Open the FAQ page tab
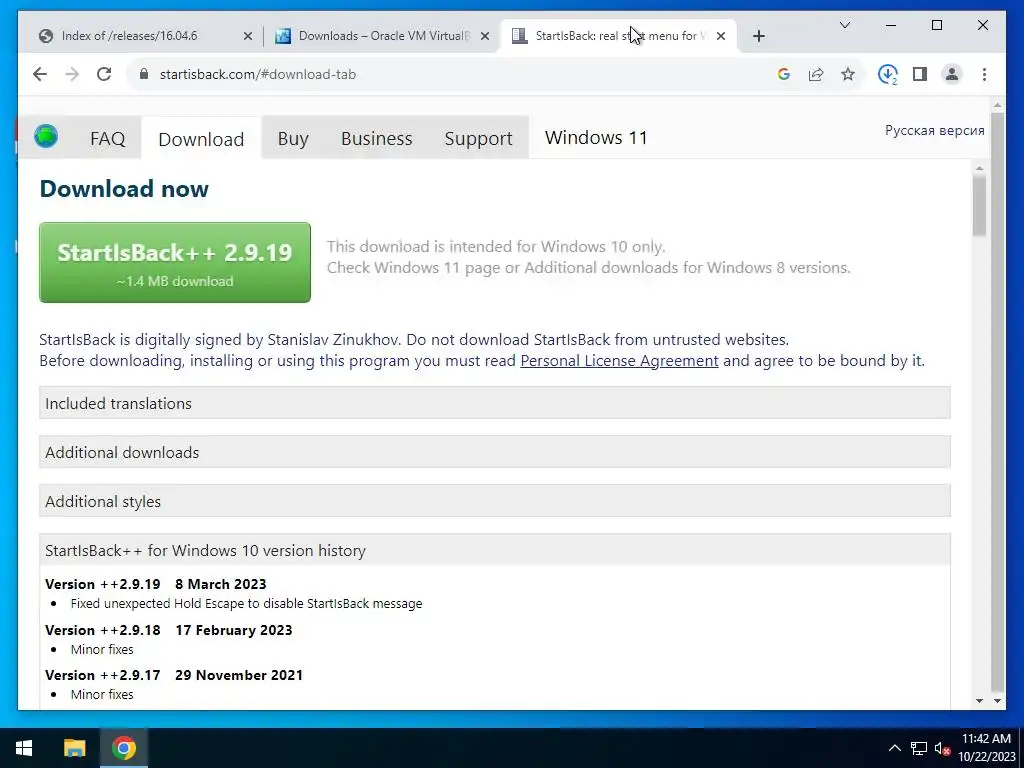This screenshot has height=768, width=1024. point(107,138)
